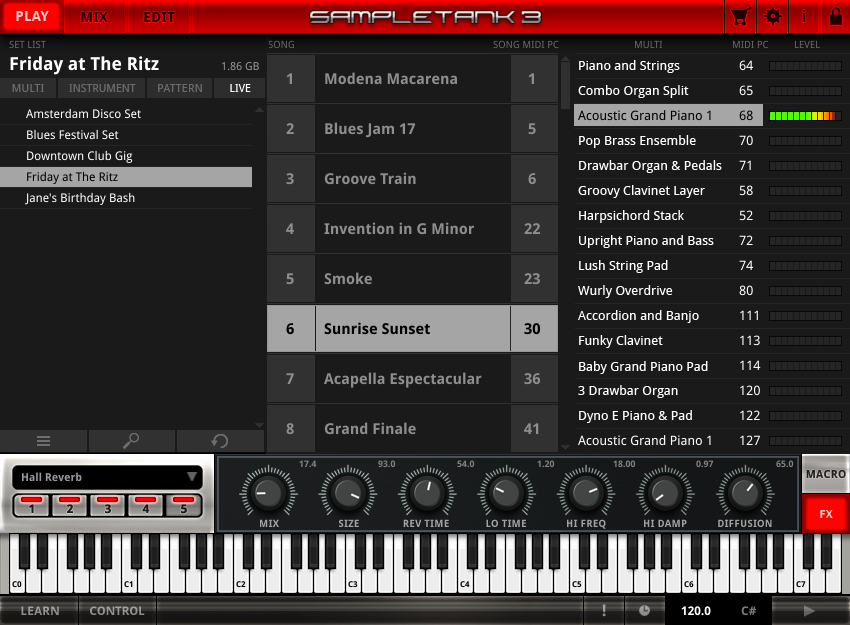
Task: Select Jane's Birthday Bash set
Action: [126, 198]
